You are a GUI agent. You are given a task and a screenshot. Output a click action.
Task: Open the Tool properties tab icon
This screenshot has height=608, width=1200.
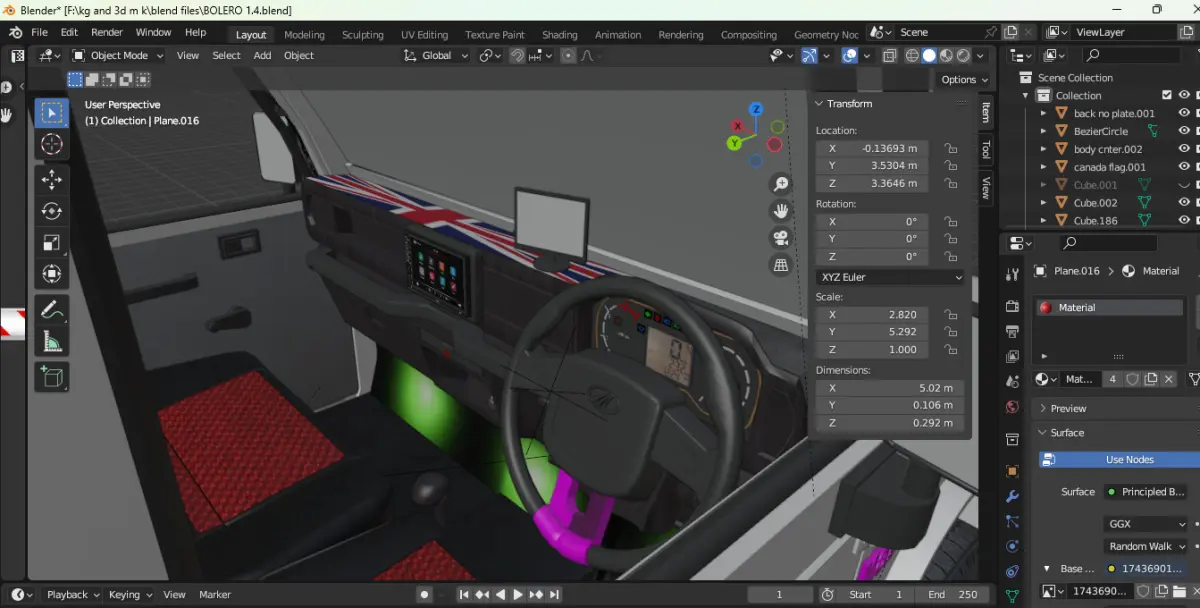[1012, 274]
